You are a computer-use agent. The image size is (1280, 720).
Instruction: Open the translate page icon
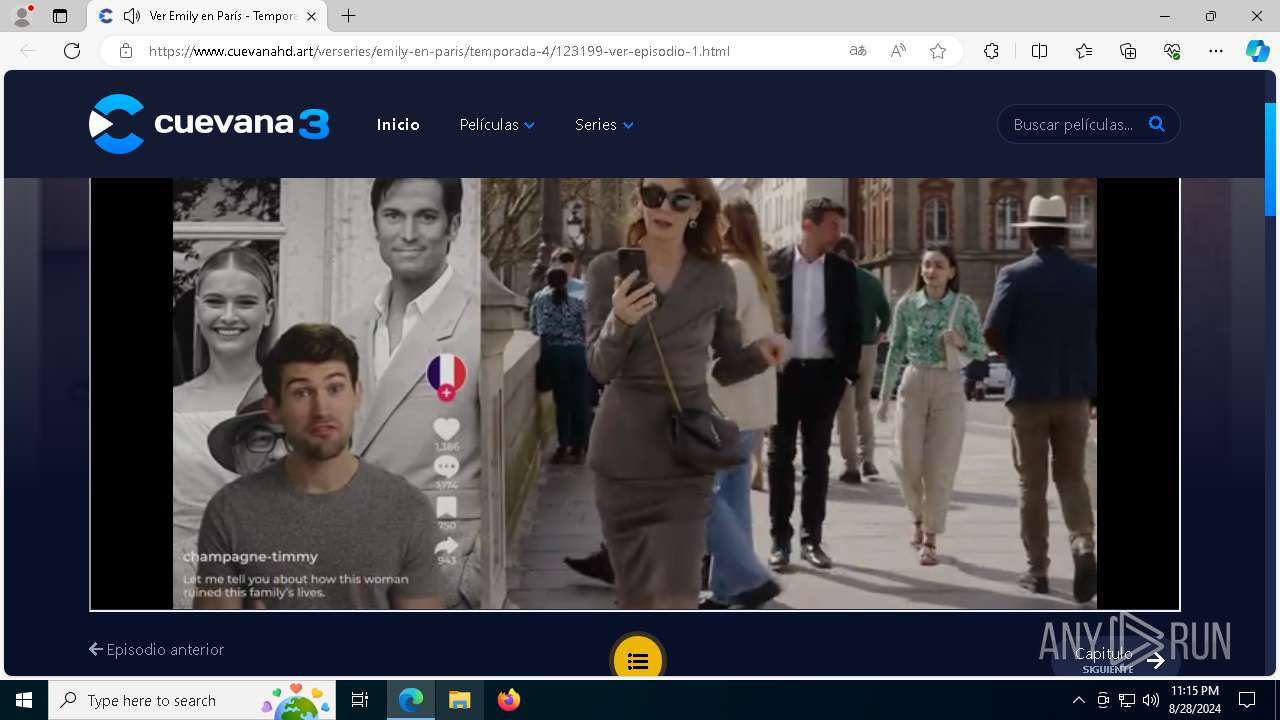(858, 51)
